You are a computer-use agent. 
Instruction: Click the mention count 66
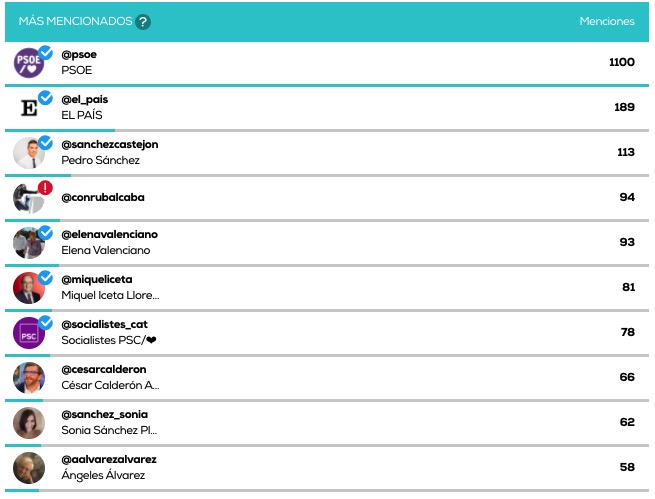[x=627, y=377]
